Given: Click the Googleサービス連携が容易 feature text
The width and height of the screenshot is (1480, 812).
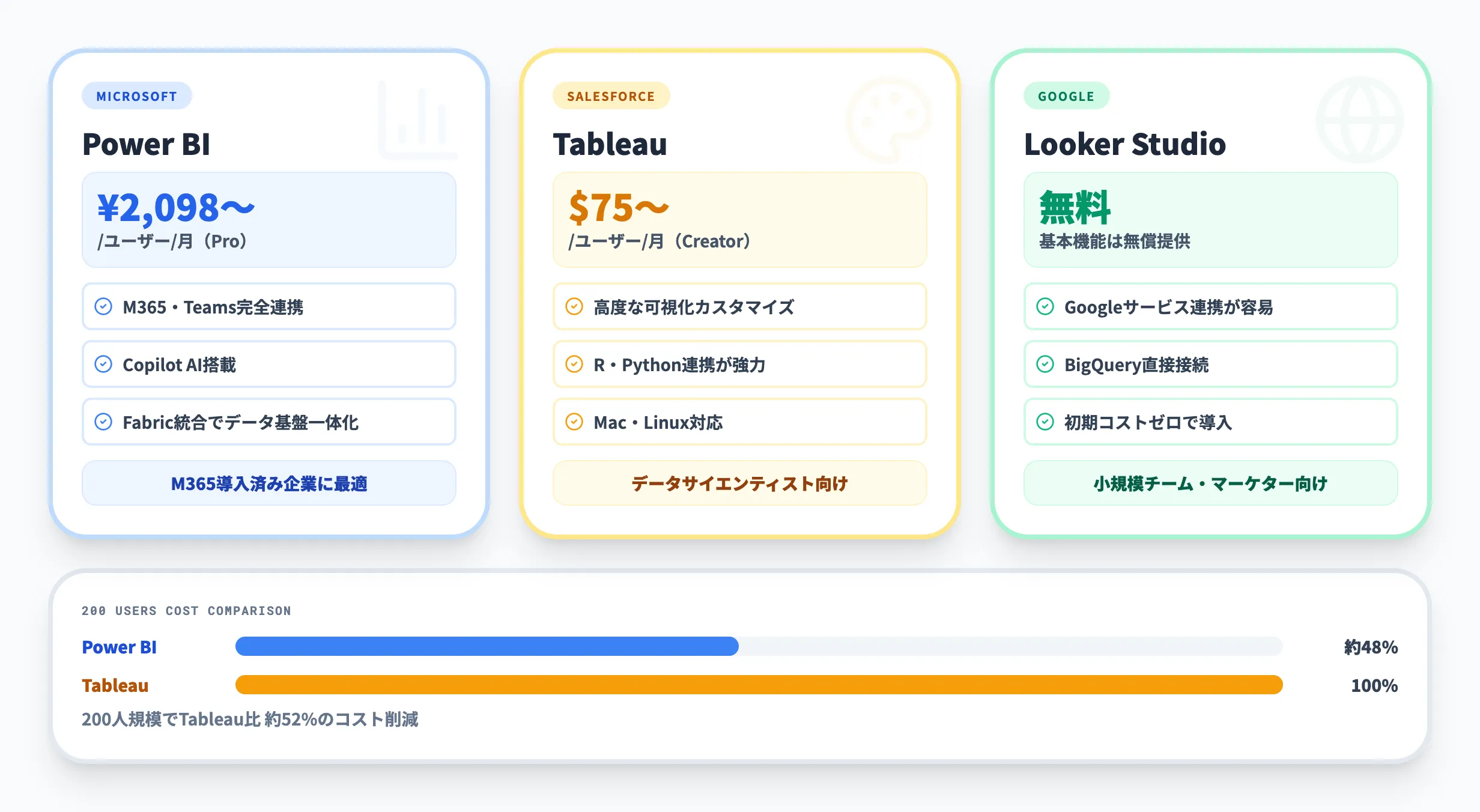Looking at the screenshot, I should tap(1169, 307).
